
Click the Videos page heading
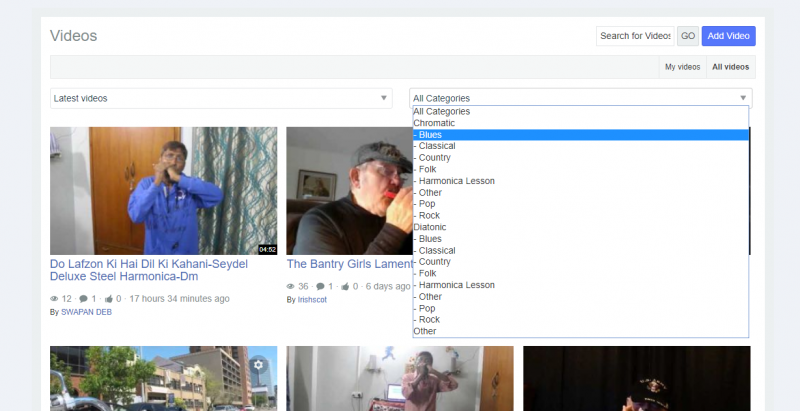coord(73,36)
